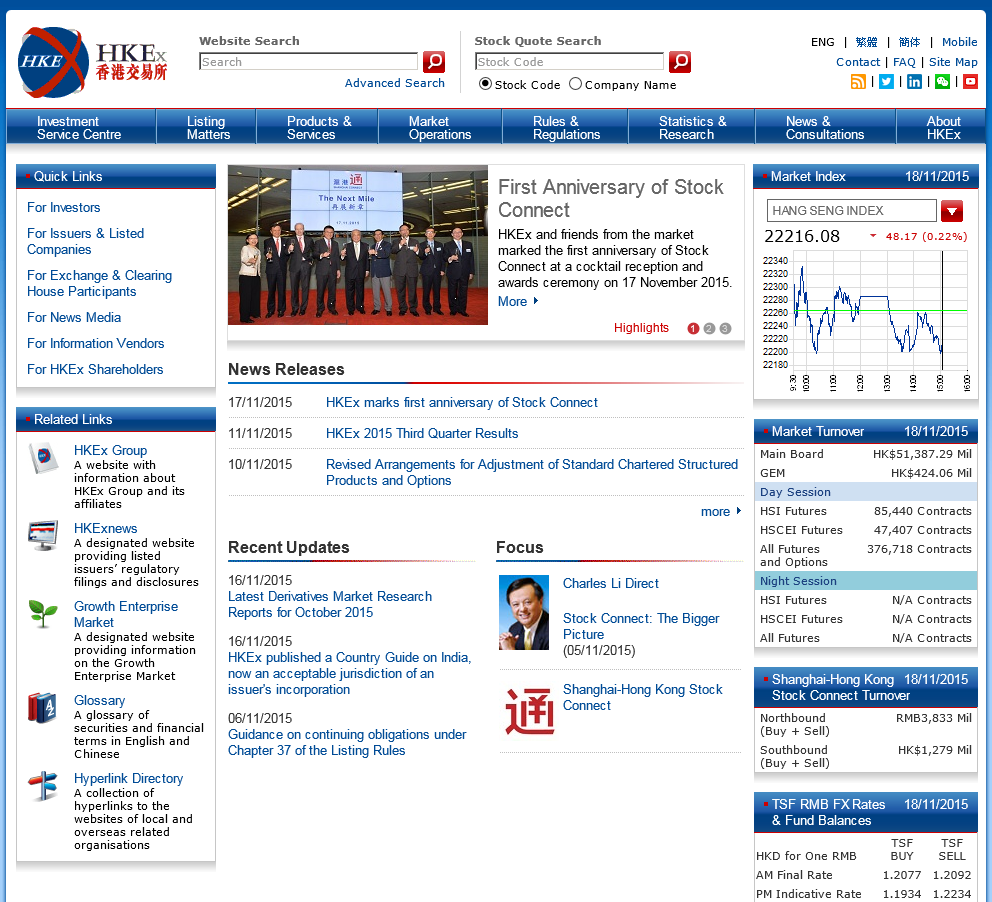Go to highlight slide 3

pos(726,328)
